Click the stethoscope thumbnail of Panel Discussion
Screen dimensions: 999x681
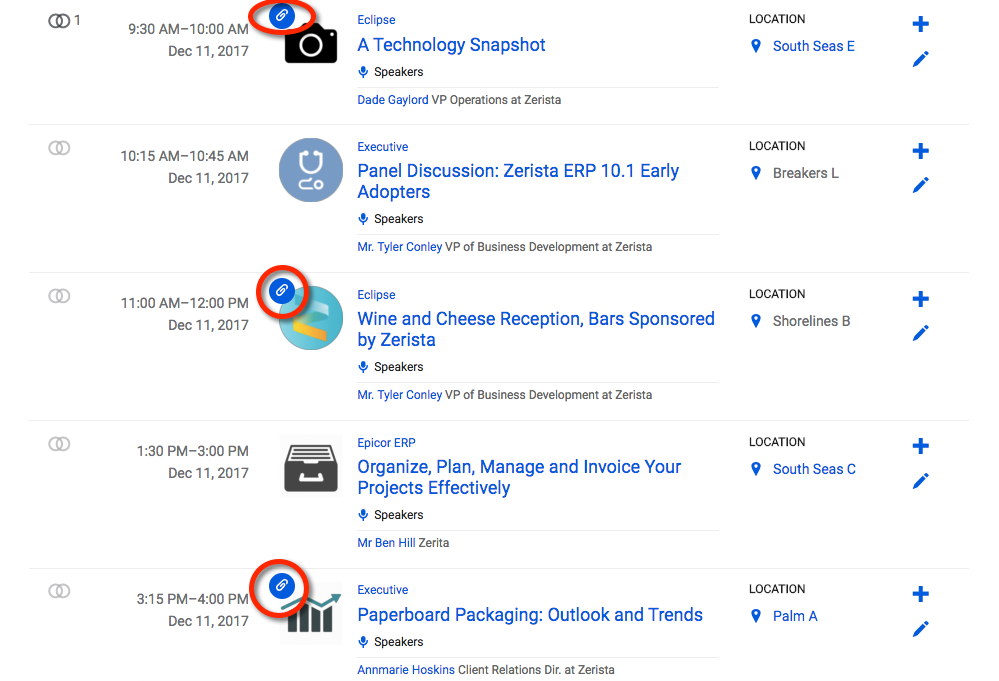pyautogui.click(x=311, y=170)
